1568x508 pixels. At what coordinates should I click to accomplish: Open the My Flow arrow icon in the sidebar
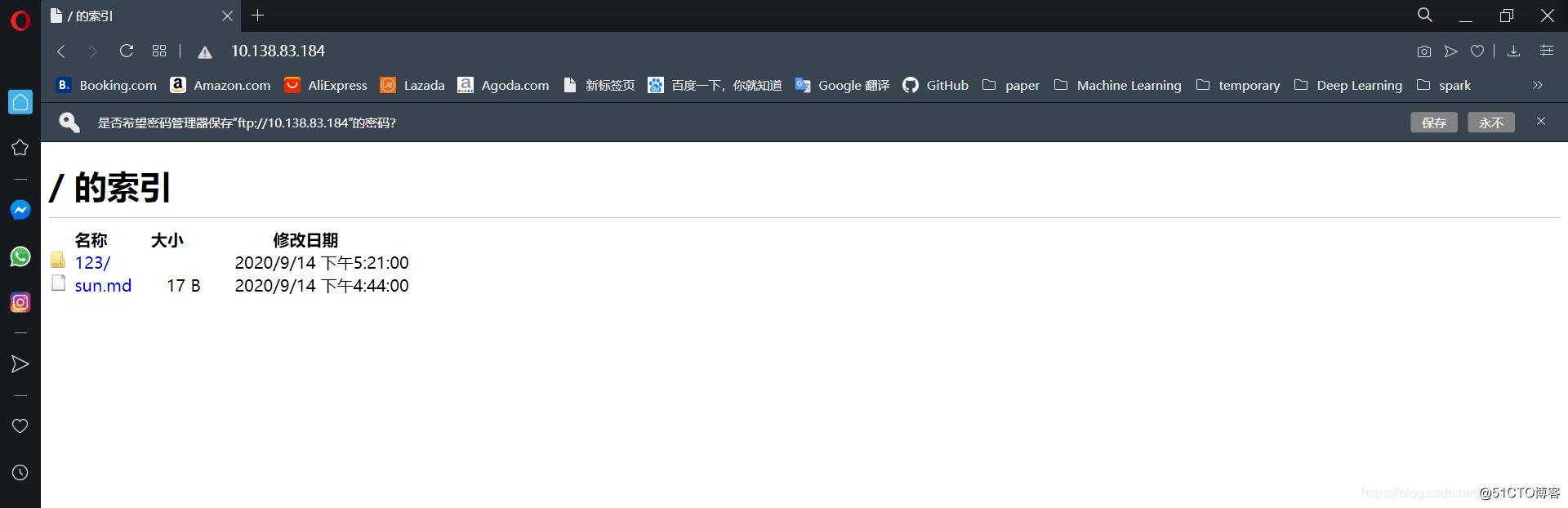click(20, 364)
